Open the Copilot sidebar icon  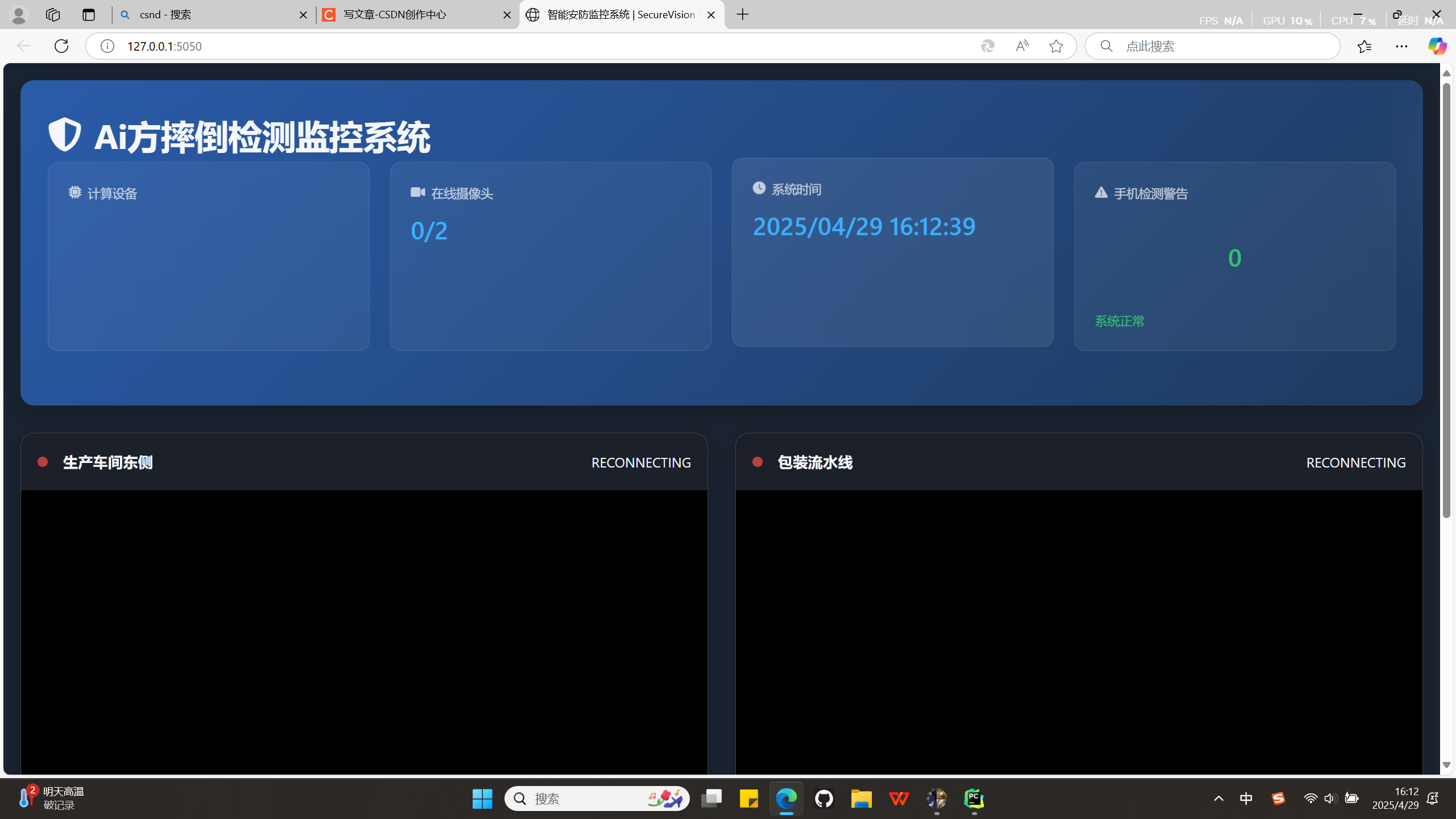pos(1437,46)
